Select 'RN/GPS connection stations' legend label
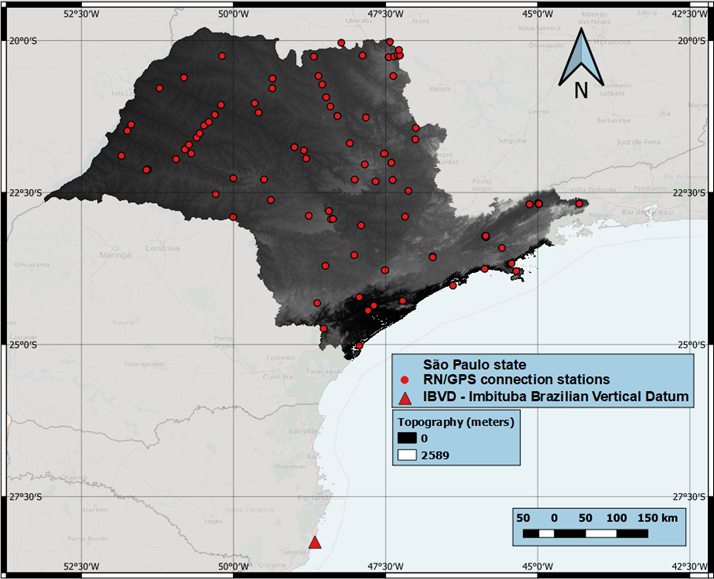Viewport: 714px width, 579px height. tap(516, 380)
